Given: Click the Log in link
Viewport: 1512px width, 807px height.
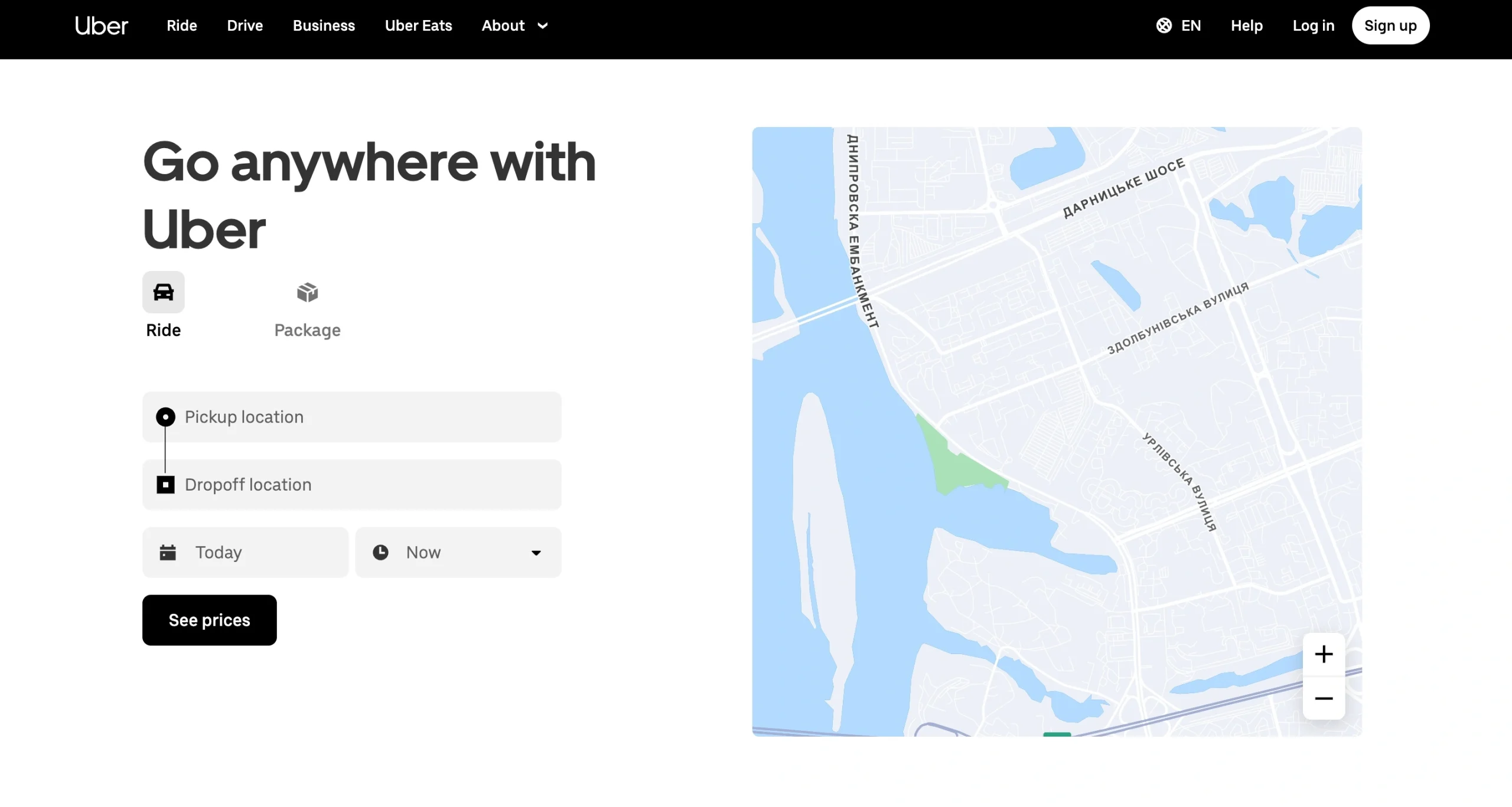Looking at the screenshot, I should click(1313, 25).
